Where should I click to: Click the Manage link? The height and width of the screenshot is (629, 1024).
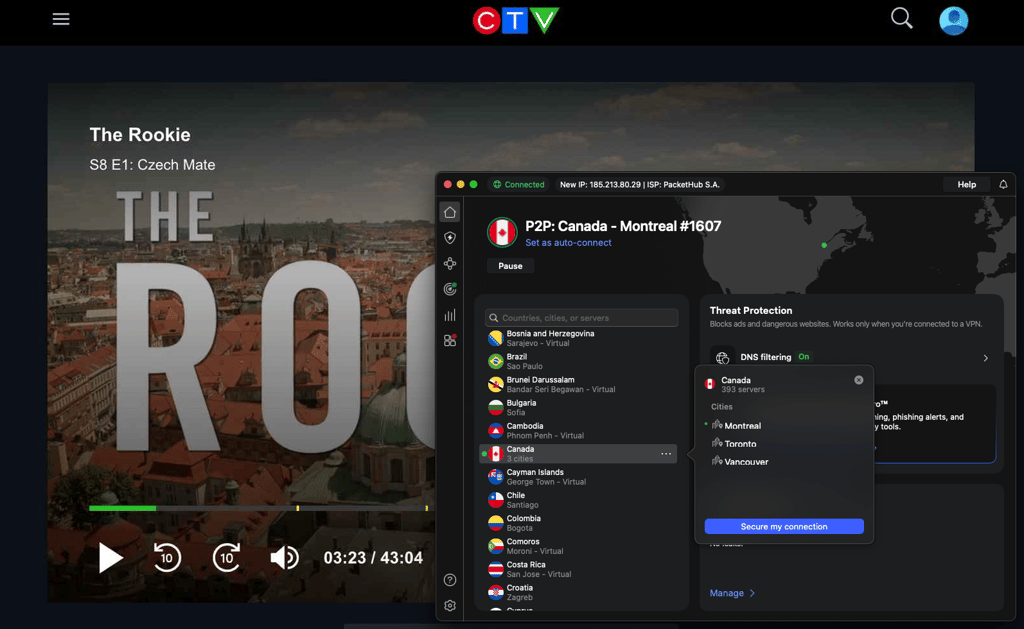point(732,593)
